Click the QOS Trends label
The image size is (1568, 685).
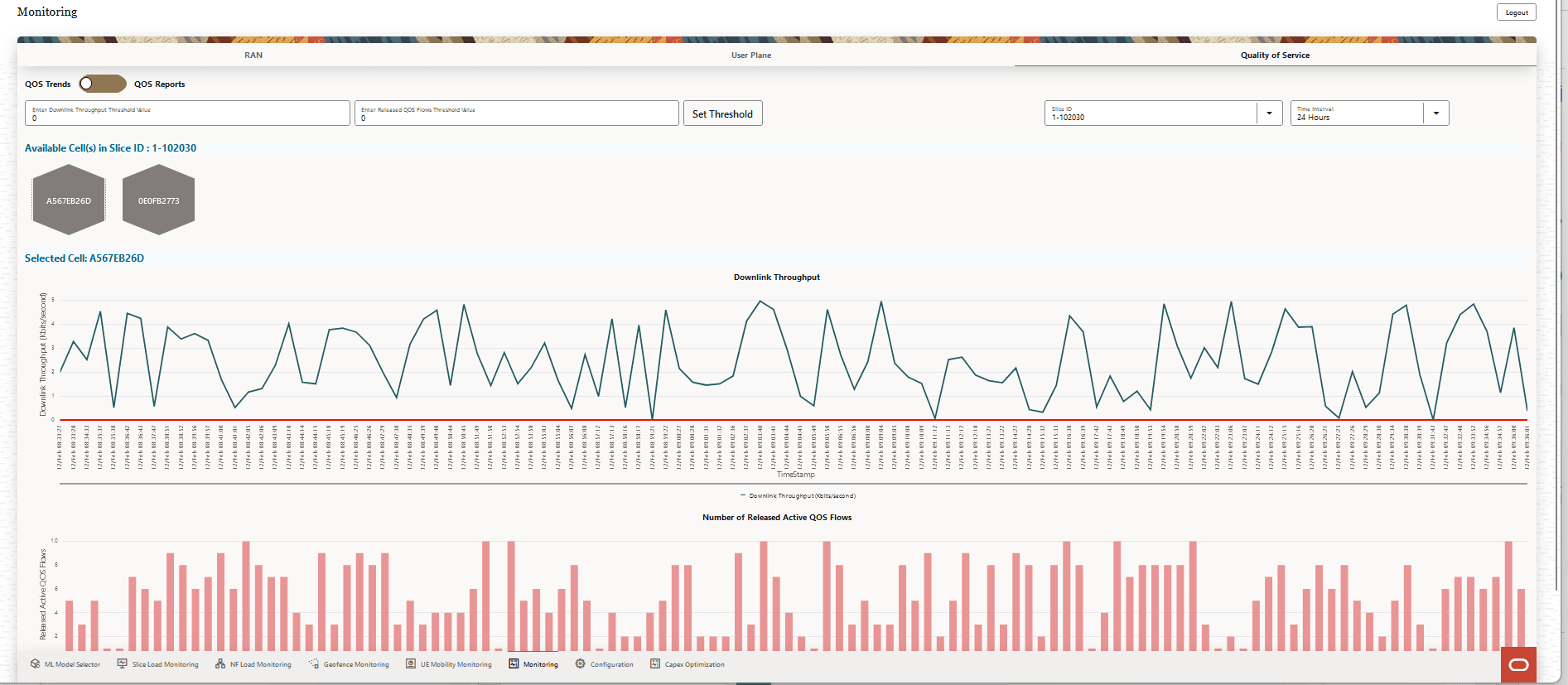coord(48,84)
